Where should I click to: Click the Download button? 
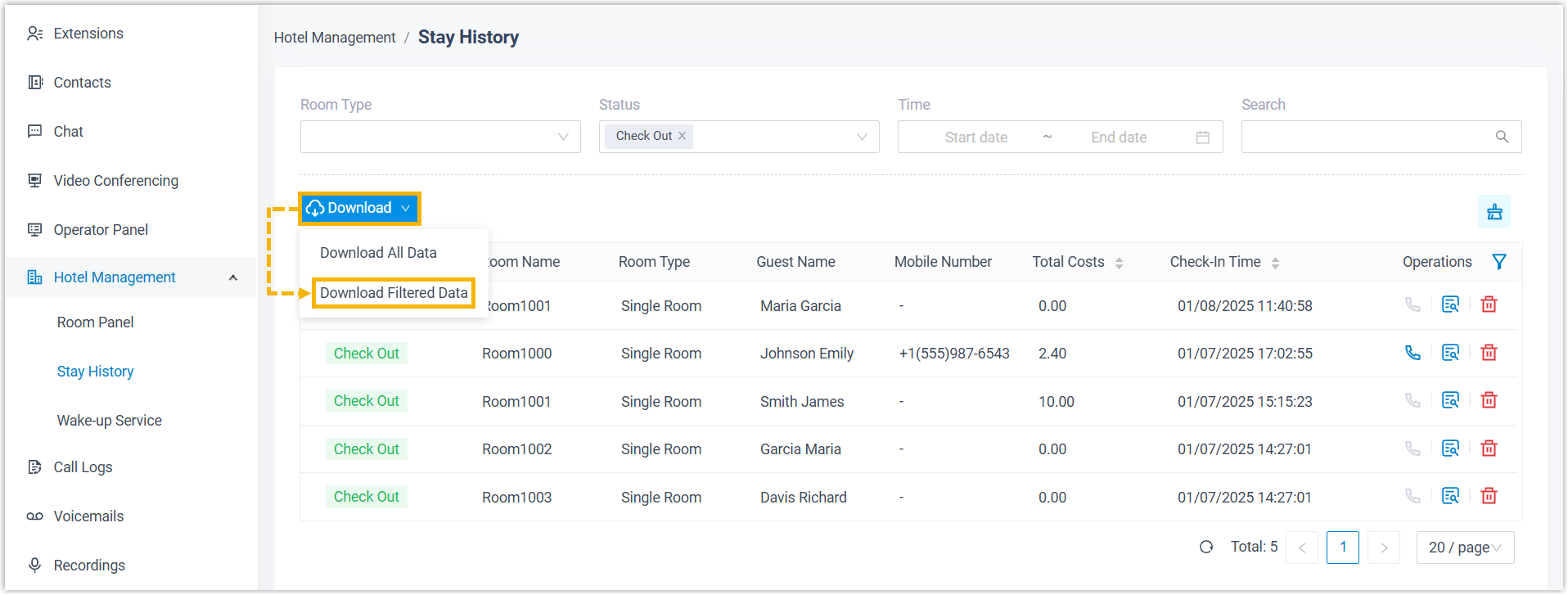coord(359,209)
